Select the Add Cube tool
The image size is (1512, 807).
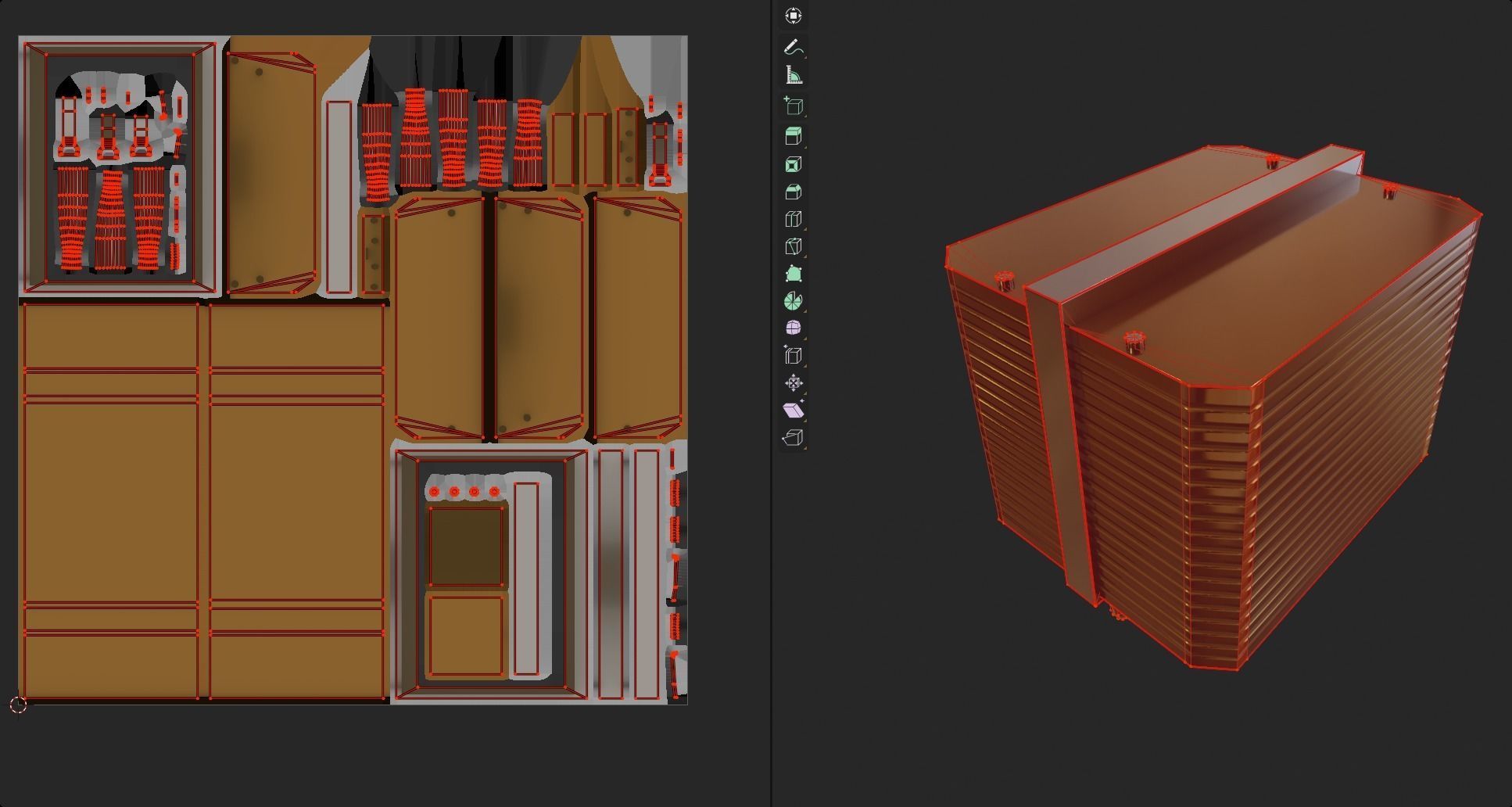(793, 106)
